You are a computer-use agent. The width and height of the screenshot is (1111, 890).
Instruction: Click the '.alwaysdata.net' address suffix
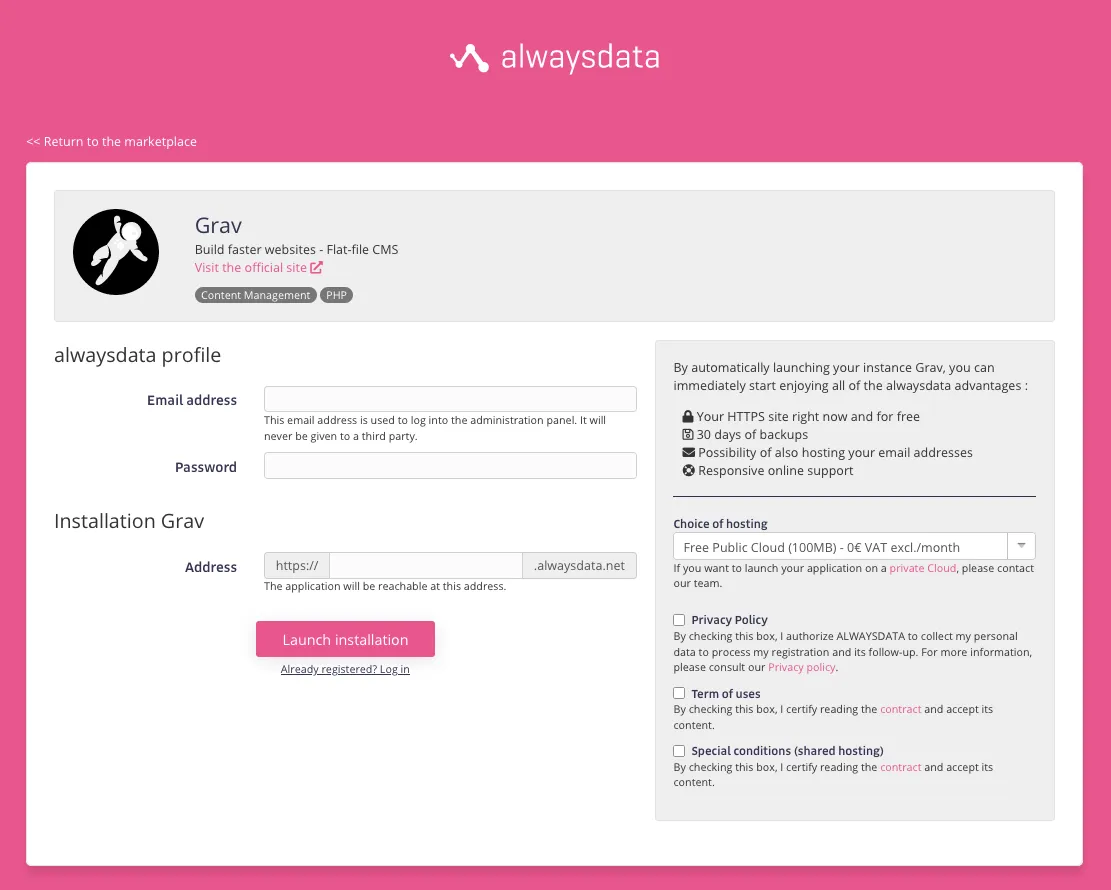point(580,565)
